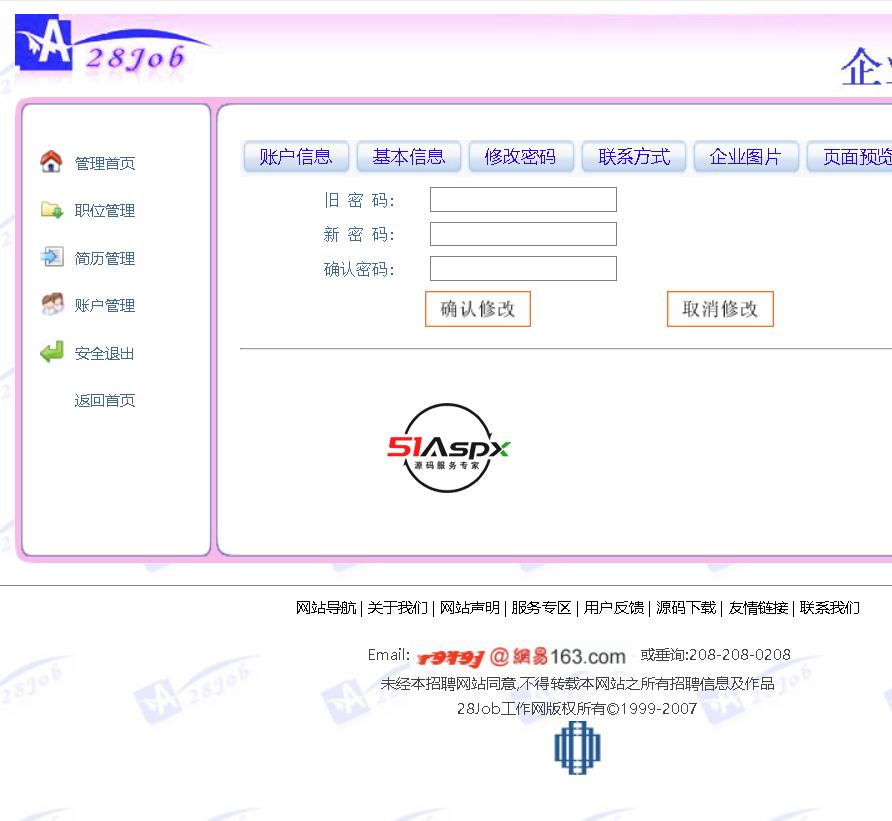Click the 取消修改 button
892x821 pixels.
click(x=720, y=309)
